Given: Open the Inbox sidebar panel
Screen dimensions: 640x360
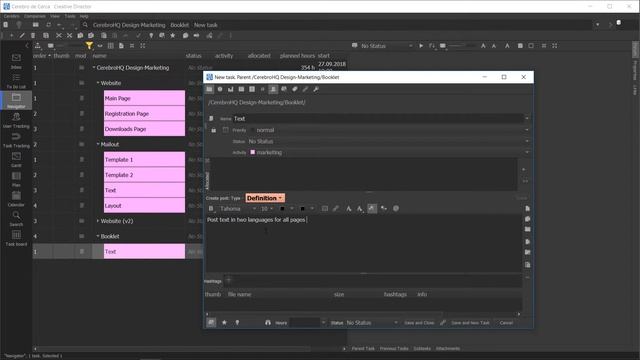Looking at the screenshot, I should pos(16,61).
